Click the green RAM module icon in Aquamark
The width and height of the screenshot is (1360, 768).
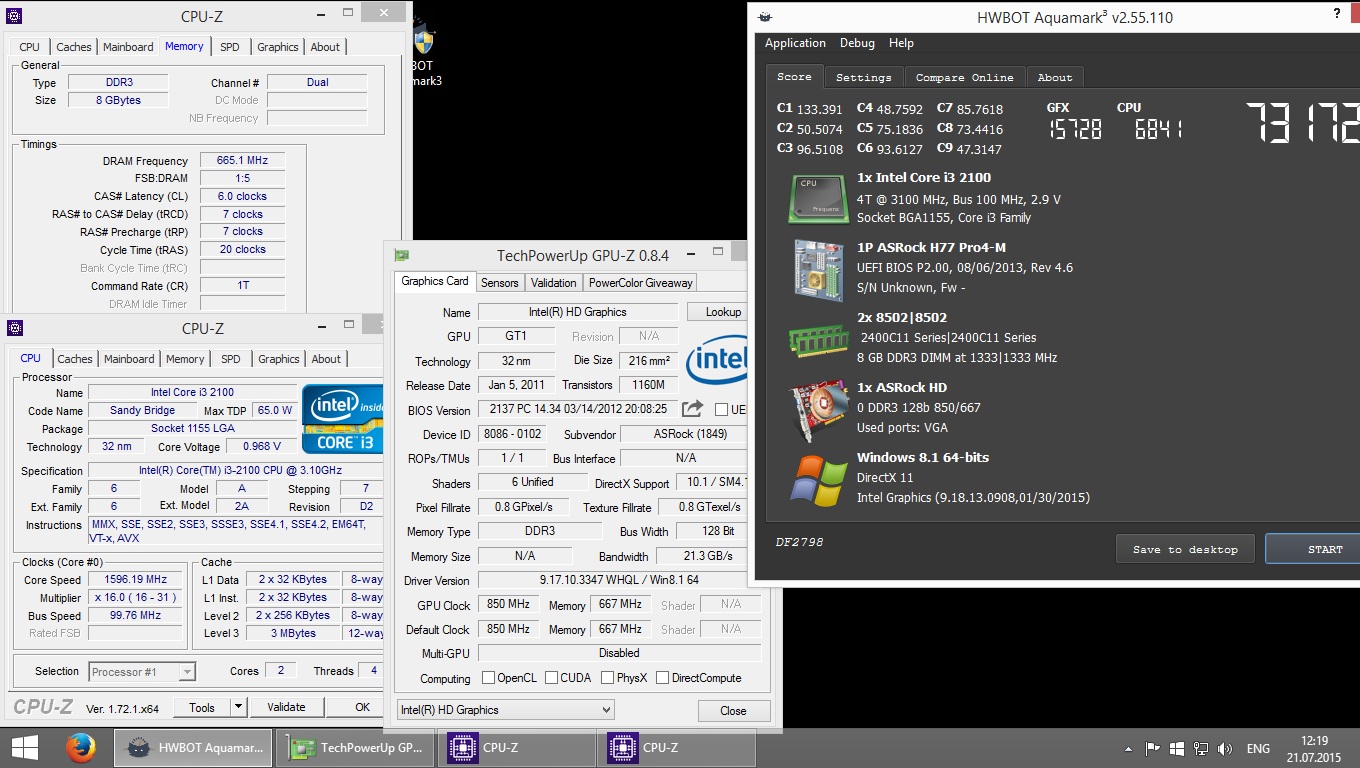(x=818, y=340)
